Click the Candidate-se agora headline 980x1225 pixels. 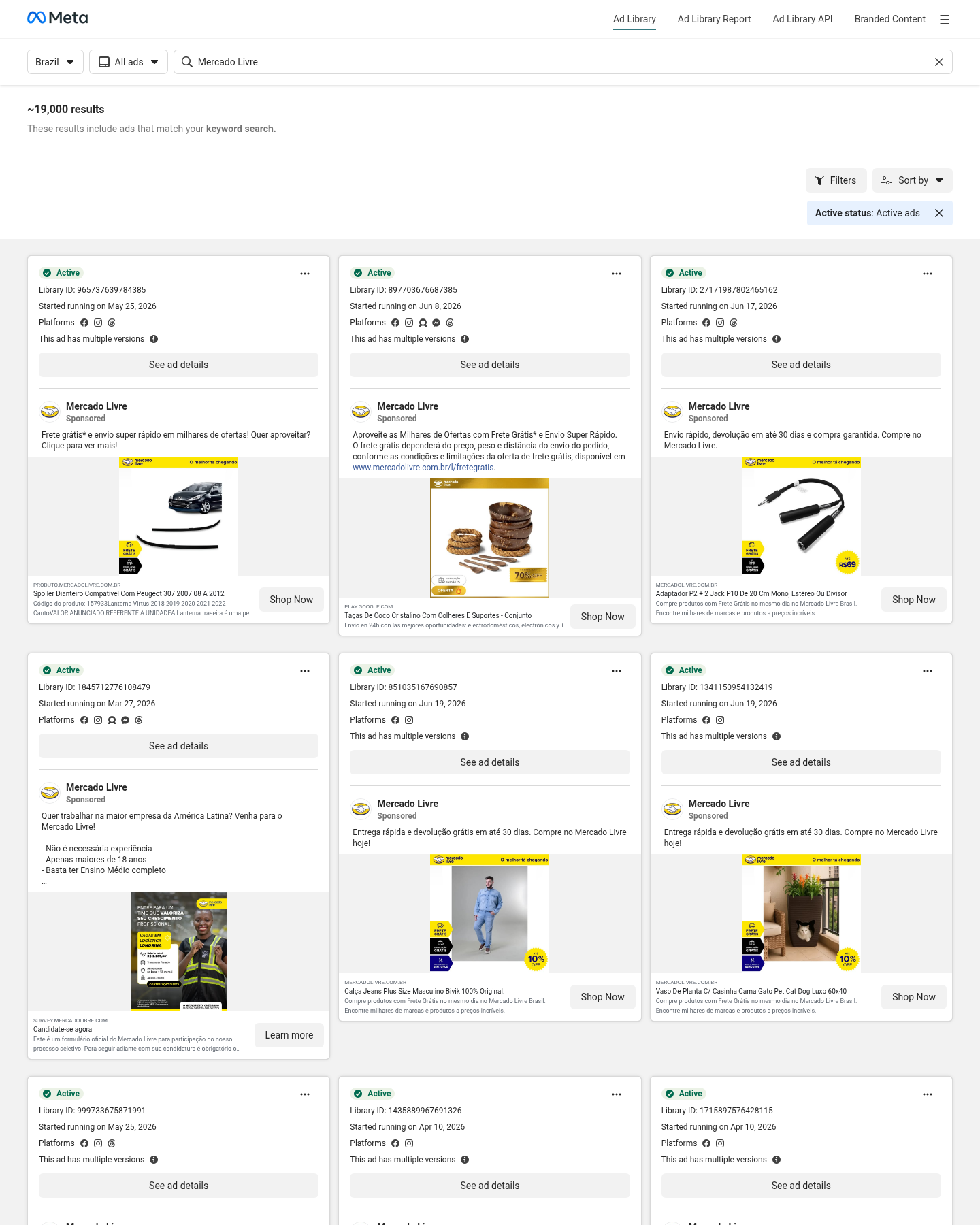(x=63, y=1029)
